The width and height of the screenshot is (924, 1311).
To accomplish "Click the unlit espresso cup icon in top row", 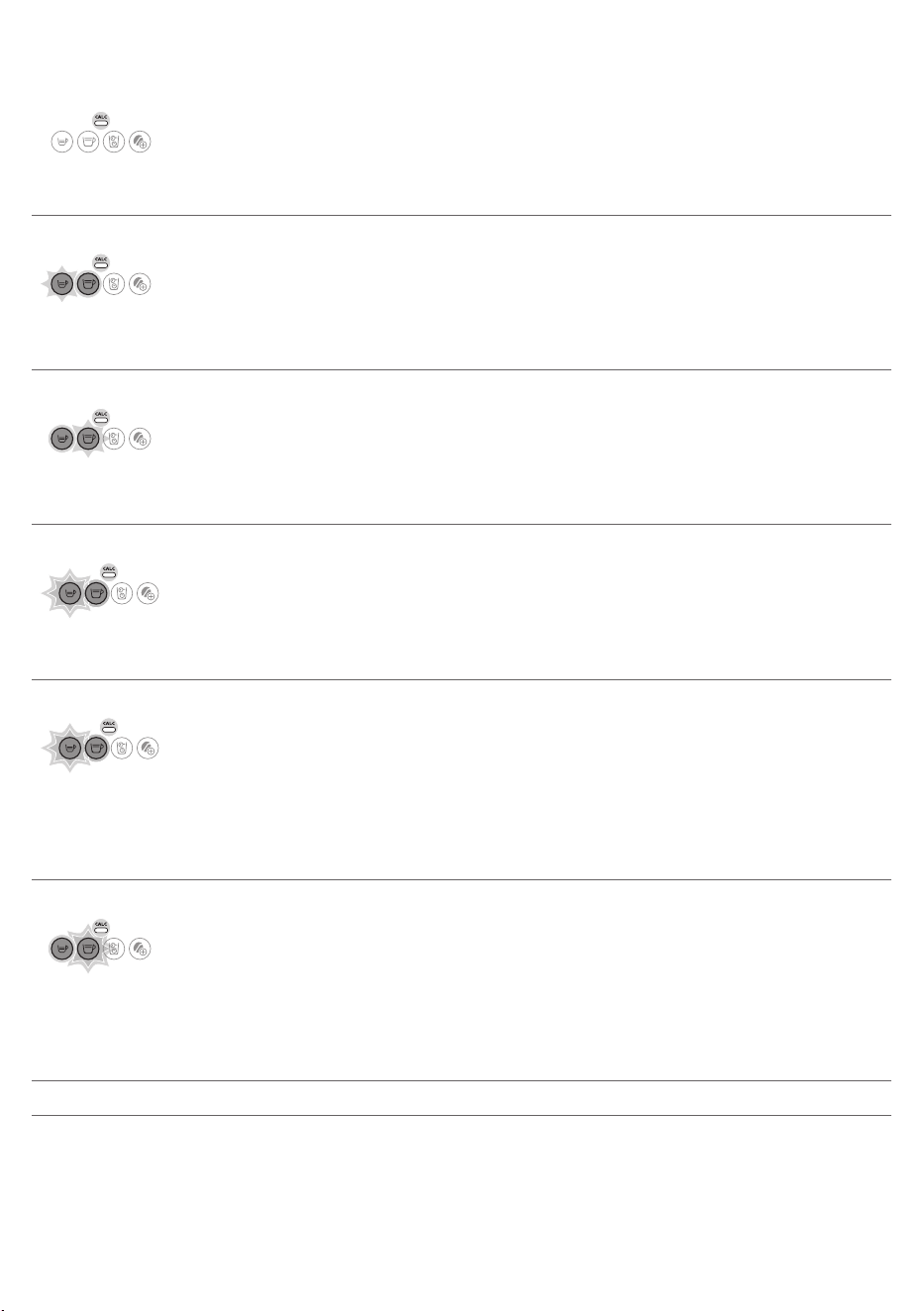I will tap(62, 143).
